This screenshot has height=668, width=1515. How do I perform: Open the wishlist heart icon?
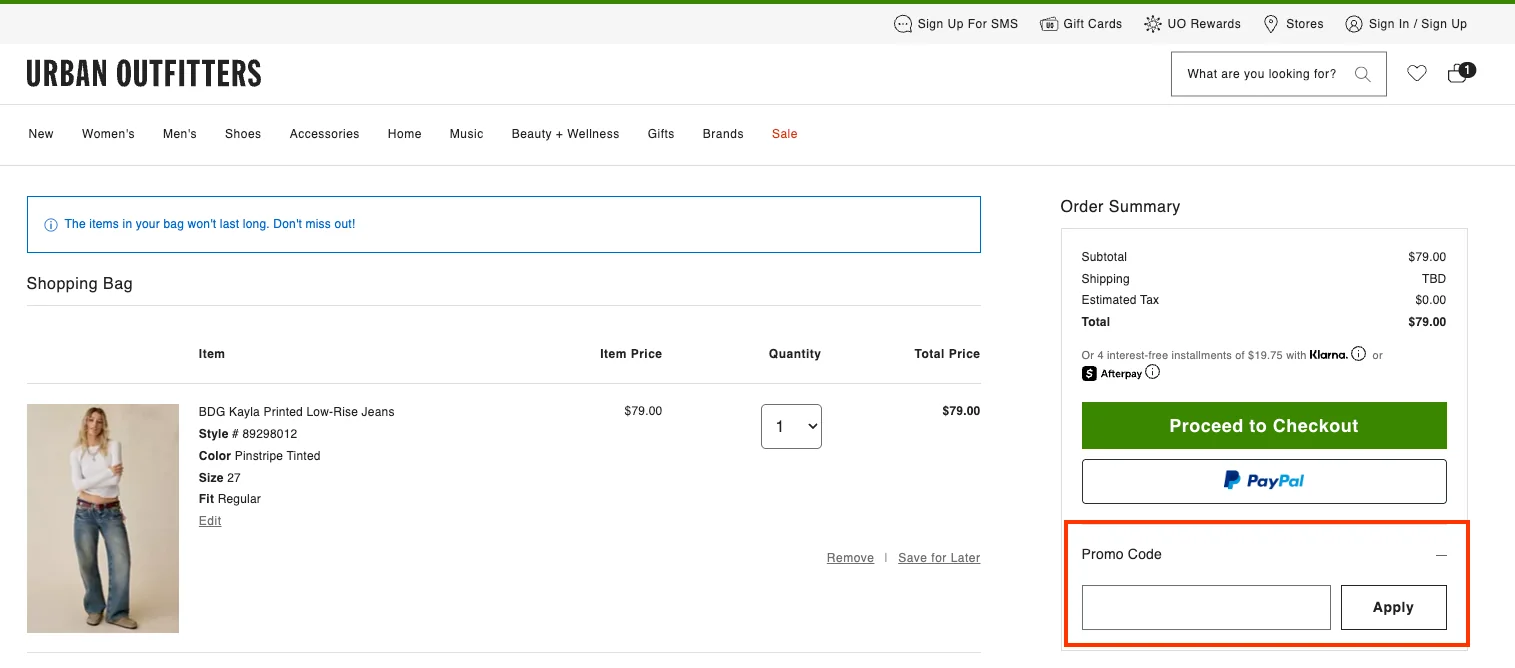[1417, 73]
